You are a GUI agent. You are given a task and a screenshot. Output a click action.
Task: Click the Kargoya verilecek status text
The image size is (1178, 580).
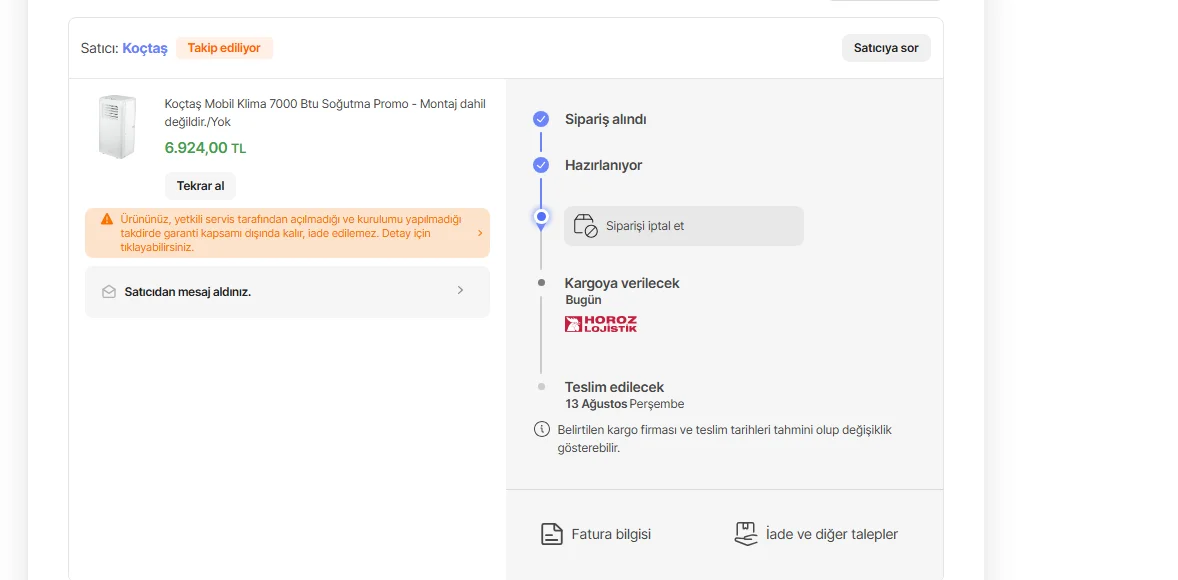click(622, 283)
